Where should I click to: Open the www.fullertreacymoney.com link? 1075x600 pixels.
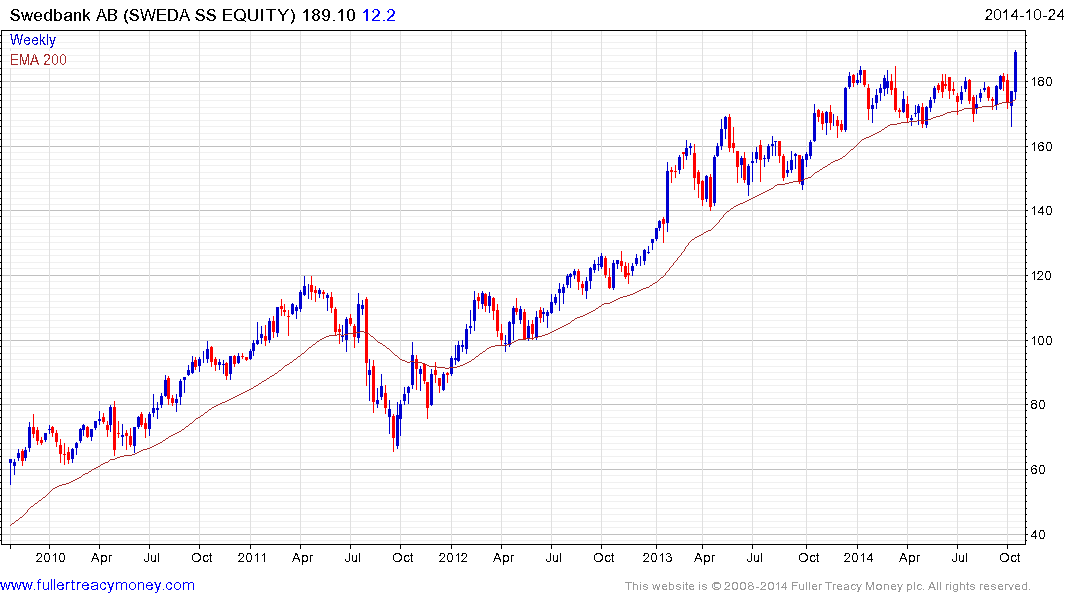tap(97, 585)
